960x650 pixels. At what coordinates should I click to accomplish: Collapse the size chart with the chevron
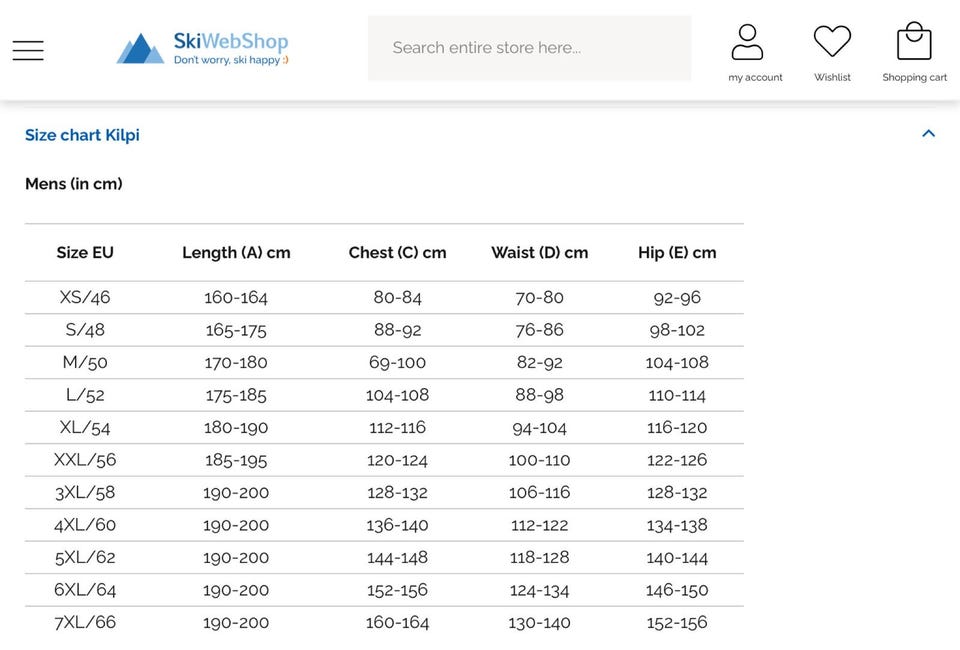coord(928,134)
